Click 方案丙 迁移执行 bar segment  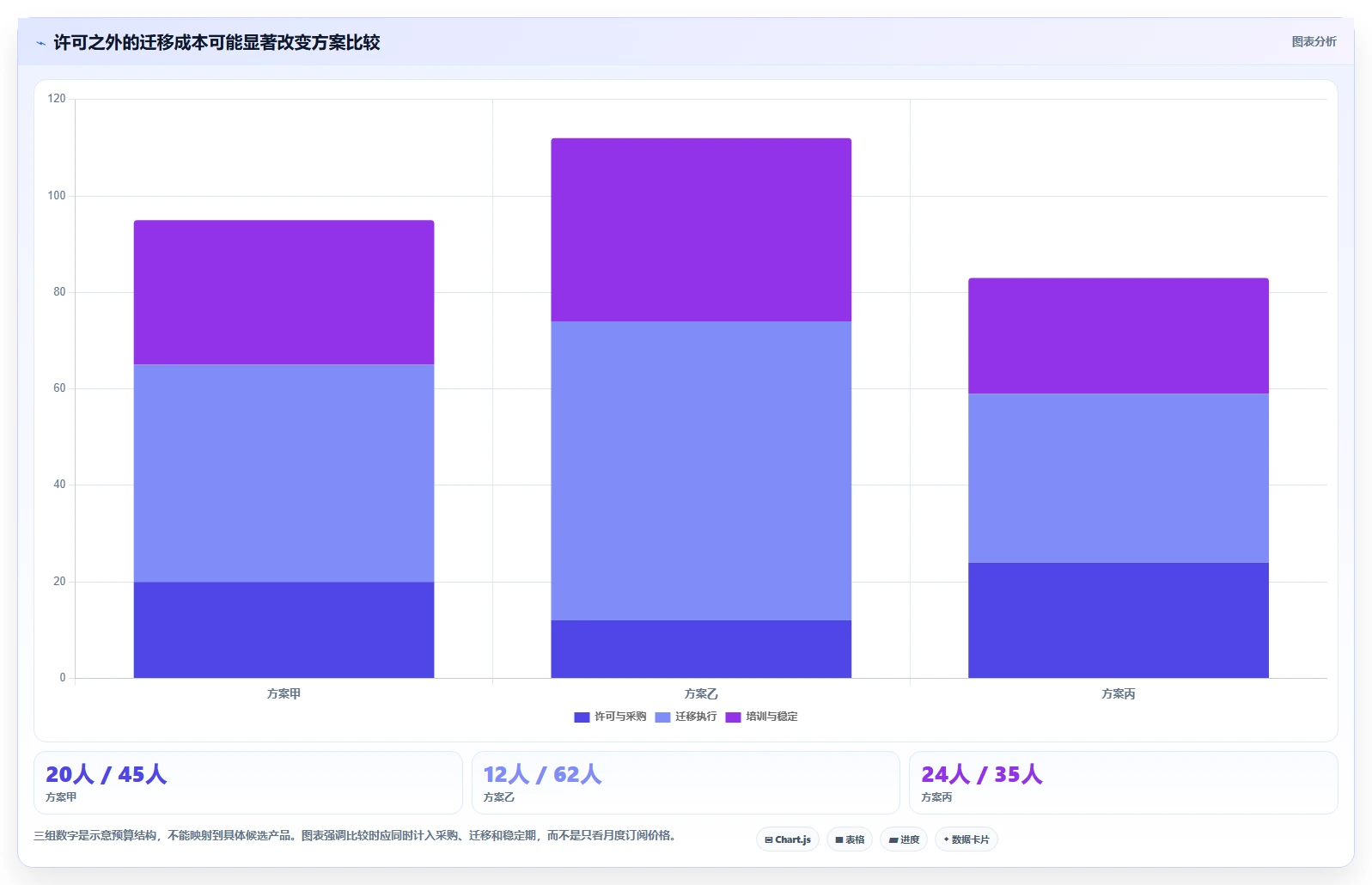pos(1119,479)
